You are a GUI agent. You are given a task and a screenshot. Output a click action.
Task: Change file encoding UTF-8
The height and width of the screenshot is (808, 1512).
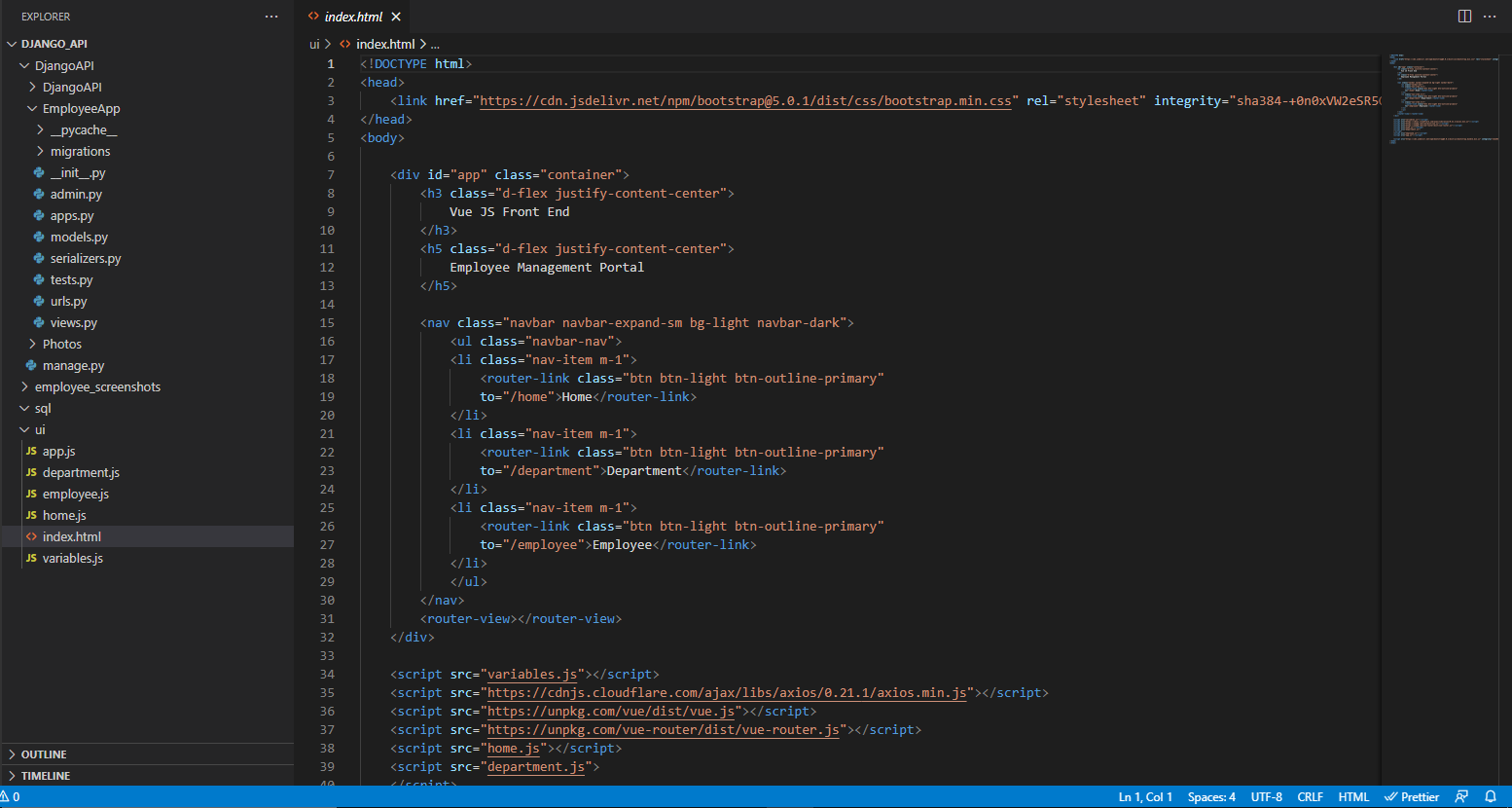point(1267,796)
